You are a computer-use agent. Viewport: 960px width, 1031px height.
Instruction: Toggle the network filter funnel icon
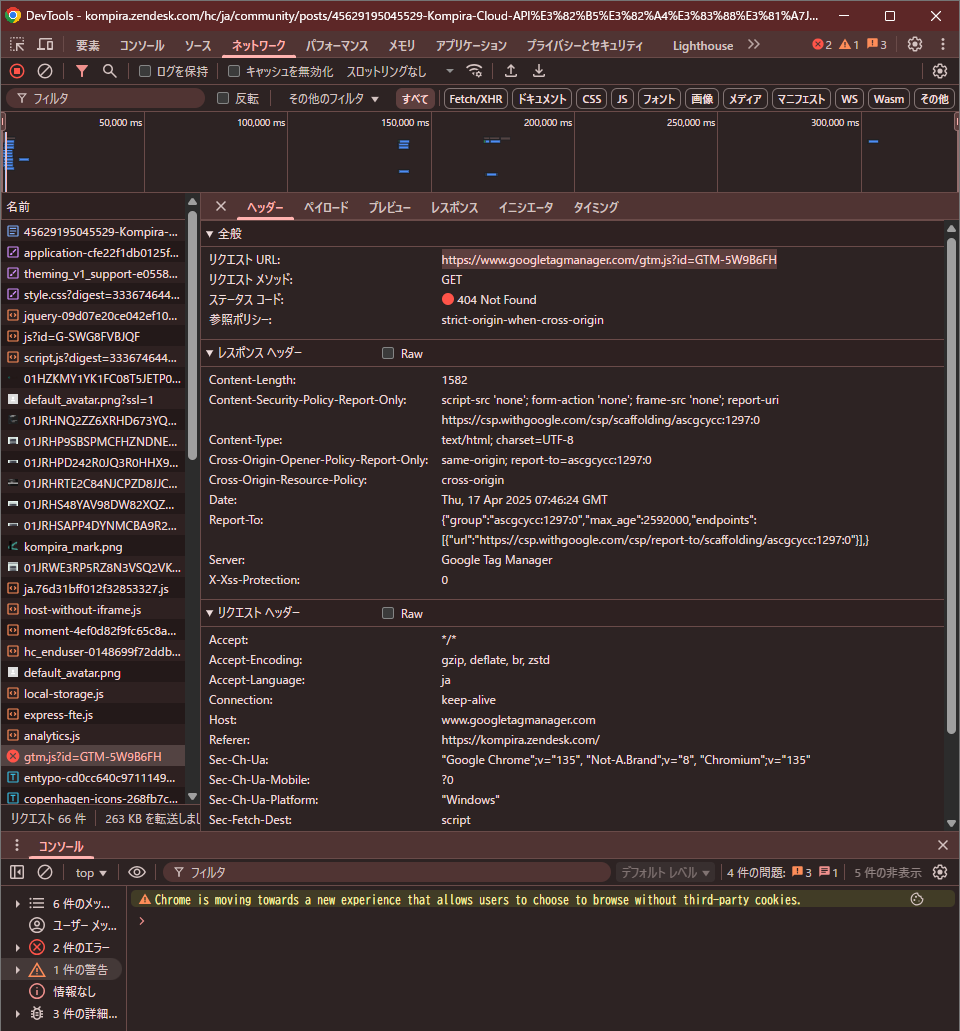(82, 71)
